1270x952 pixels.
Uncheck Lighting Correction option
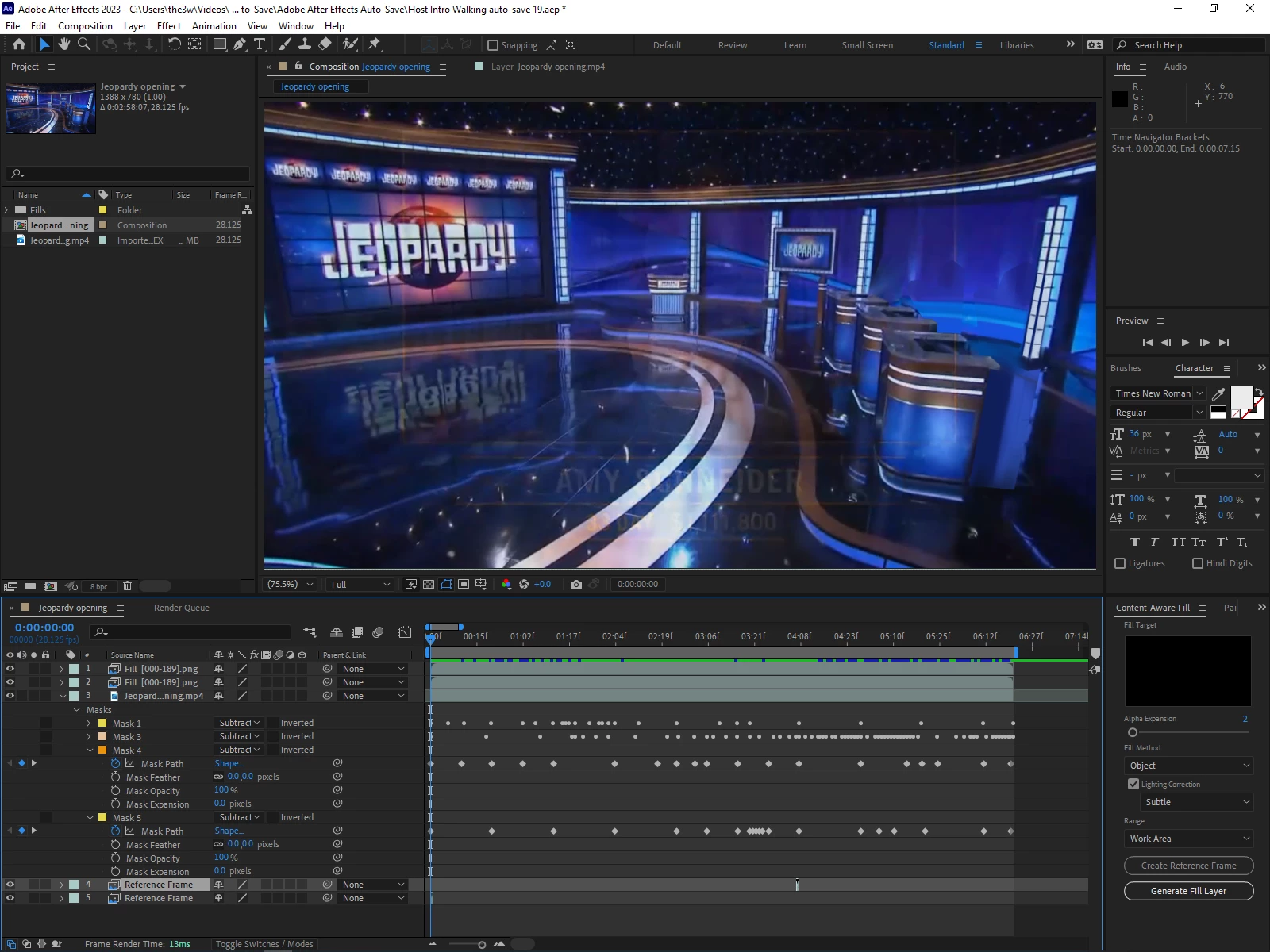click(1133, 784)
